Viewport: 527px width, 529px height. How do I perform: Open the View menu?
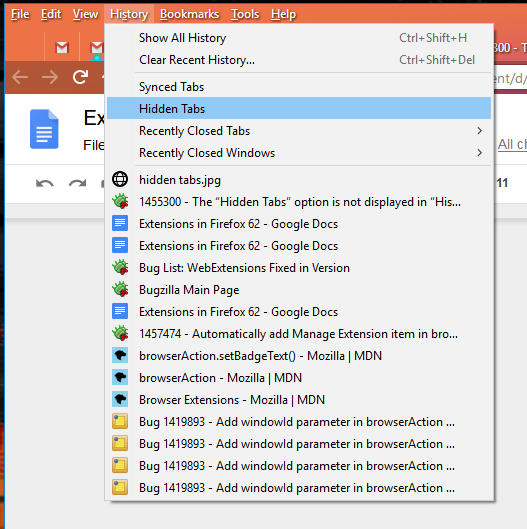(85, 14)
